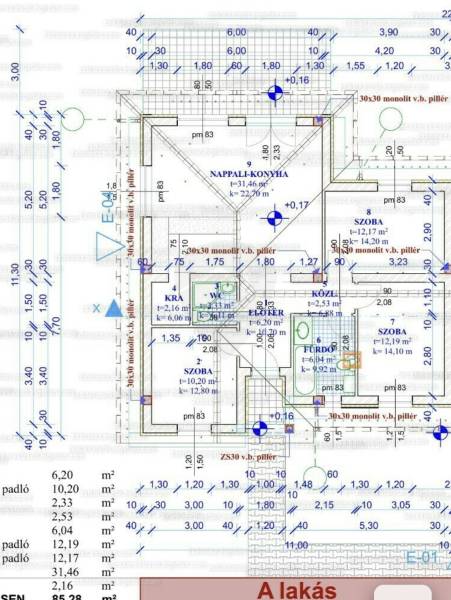Screen dimensions: 451x600
Task: Click the pillar square beside KÖZL
Action: [317, 277]
